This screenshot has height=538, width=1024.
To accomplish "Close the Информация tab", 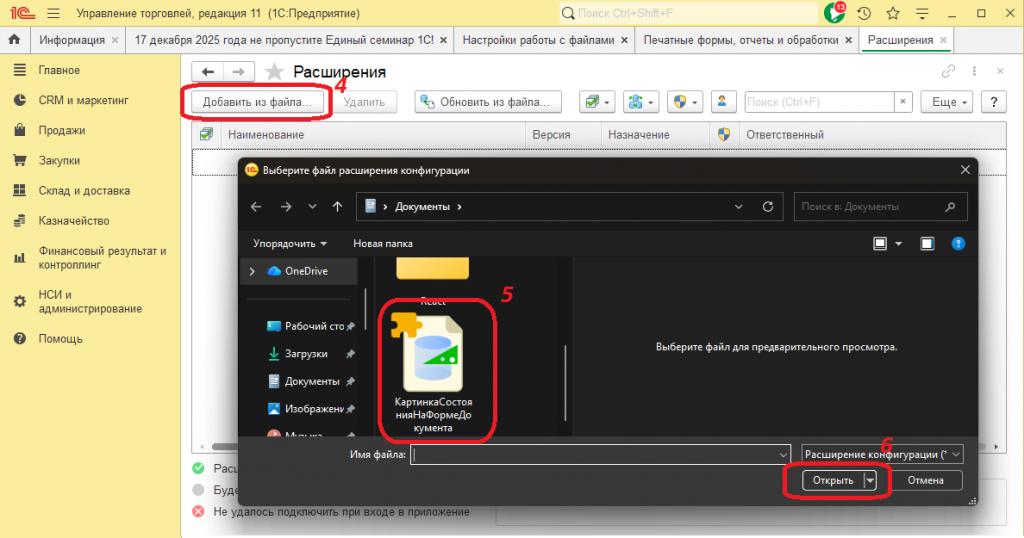I will [115, 40].
